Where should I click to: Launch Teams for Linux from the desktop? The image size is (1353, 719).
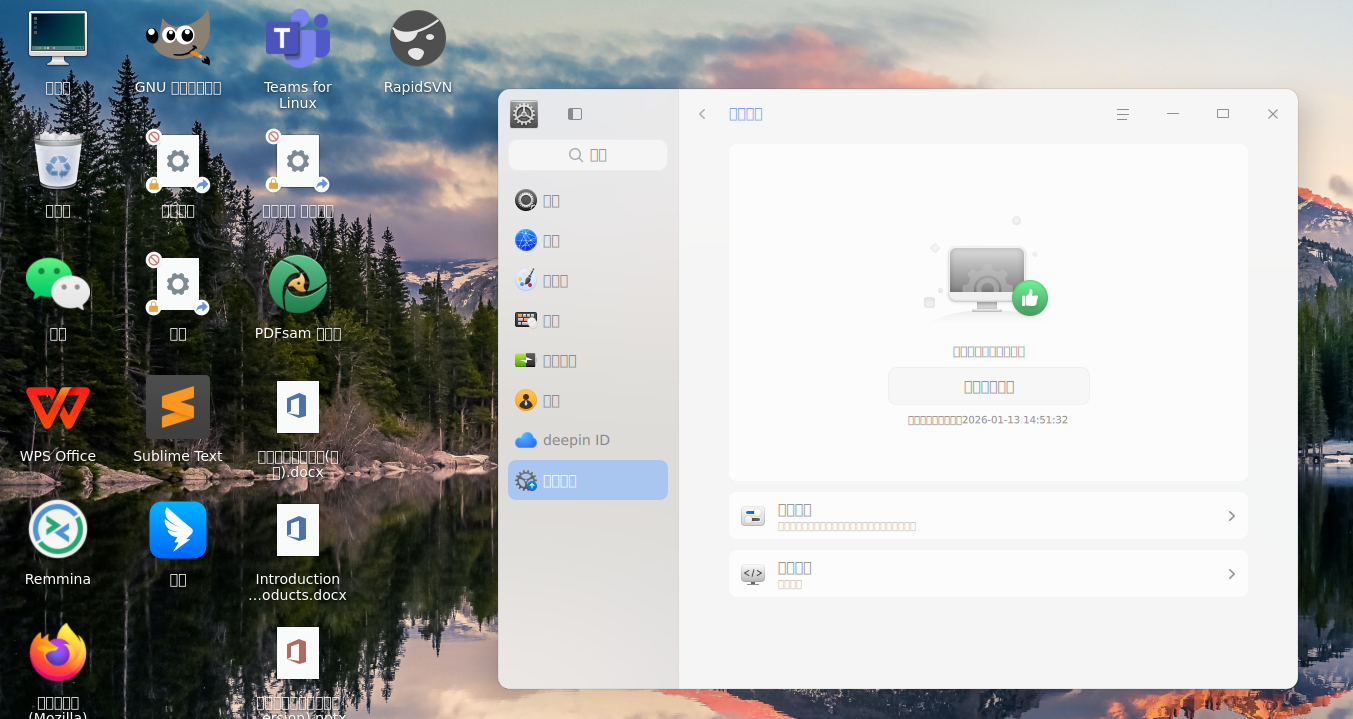[x=298, y=39]
